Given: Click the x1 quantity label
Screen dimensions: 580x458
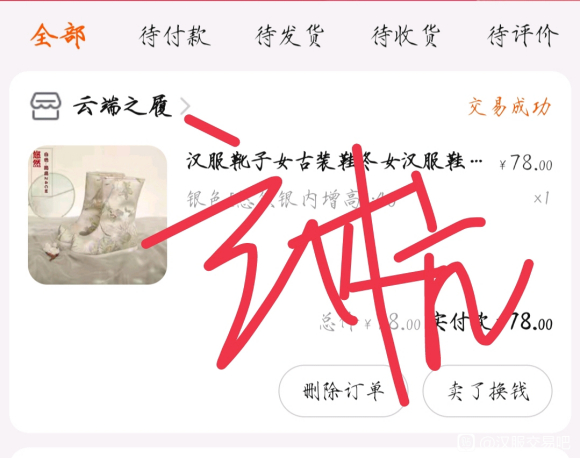Looking at the screenshot, I should (542, 199).
